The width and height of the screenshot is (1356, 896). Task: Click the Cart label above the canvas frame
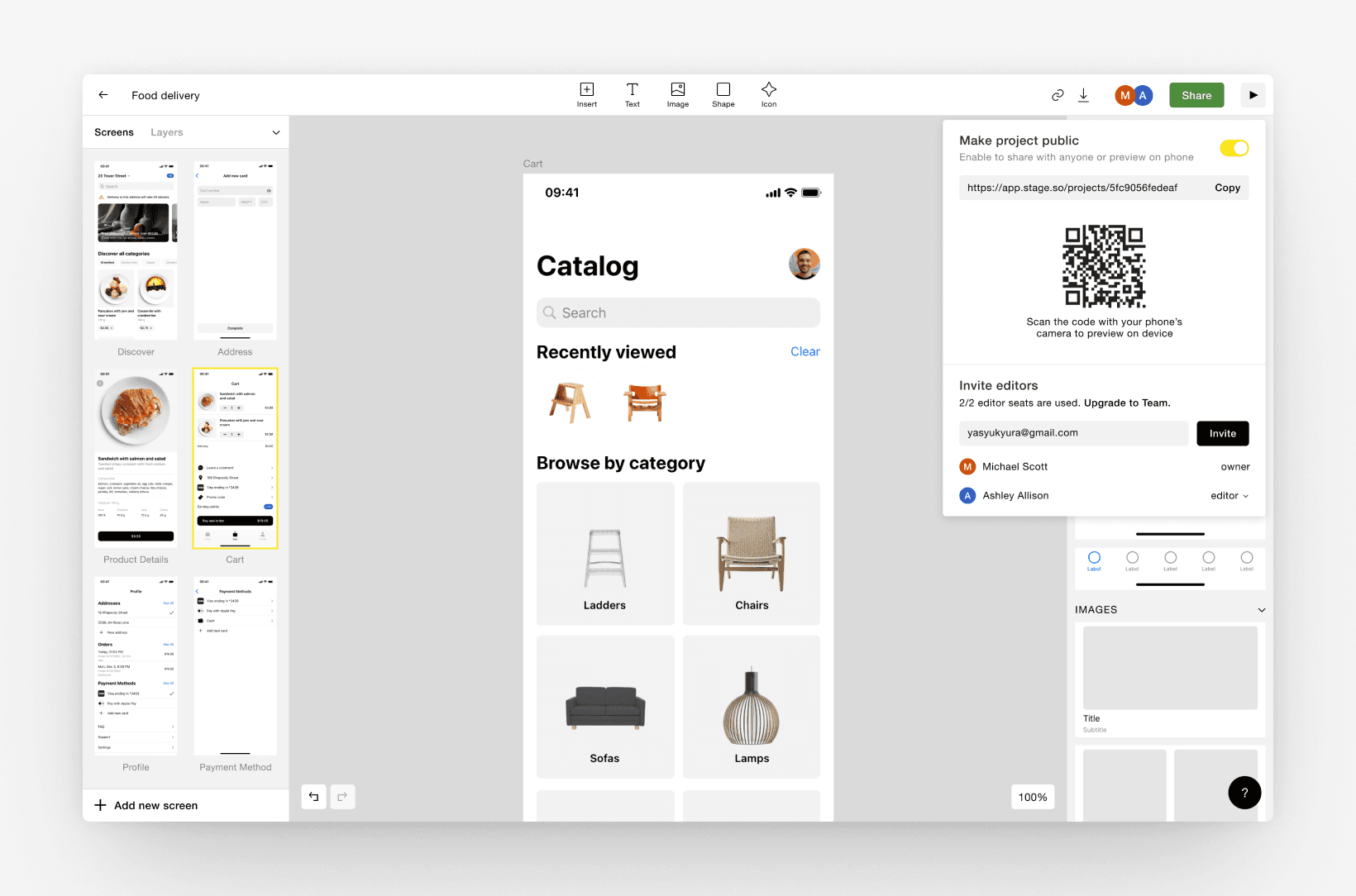tap(532, 164)
